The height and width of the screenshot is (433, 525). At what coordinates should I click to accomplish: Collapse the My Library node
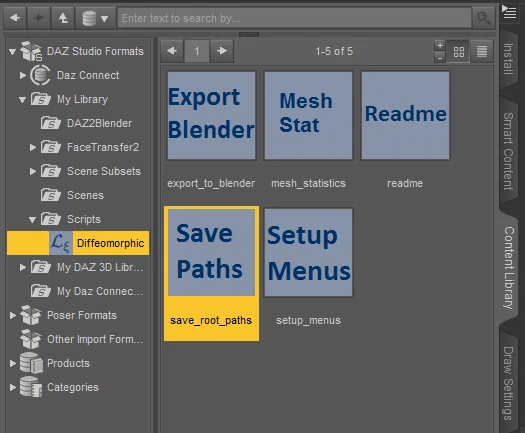(22, 99)
